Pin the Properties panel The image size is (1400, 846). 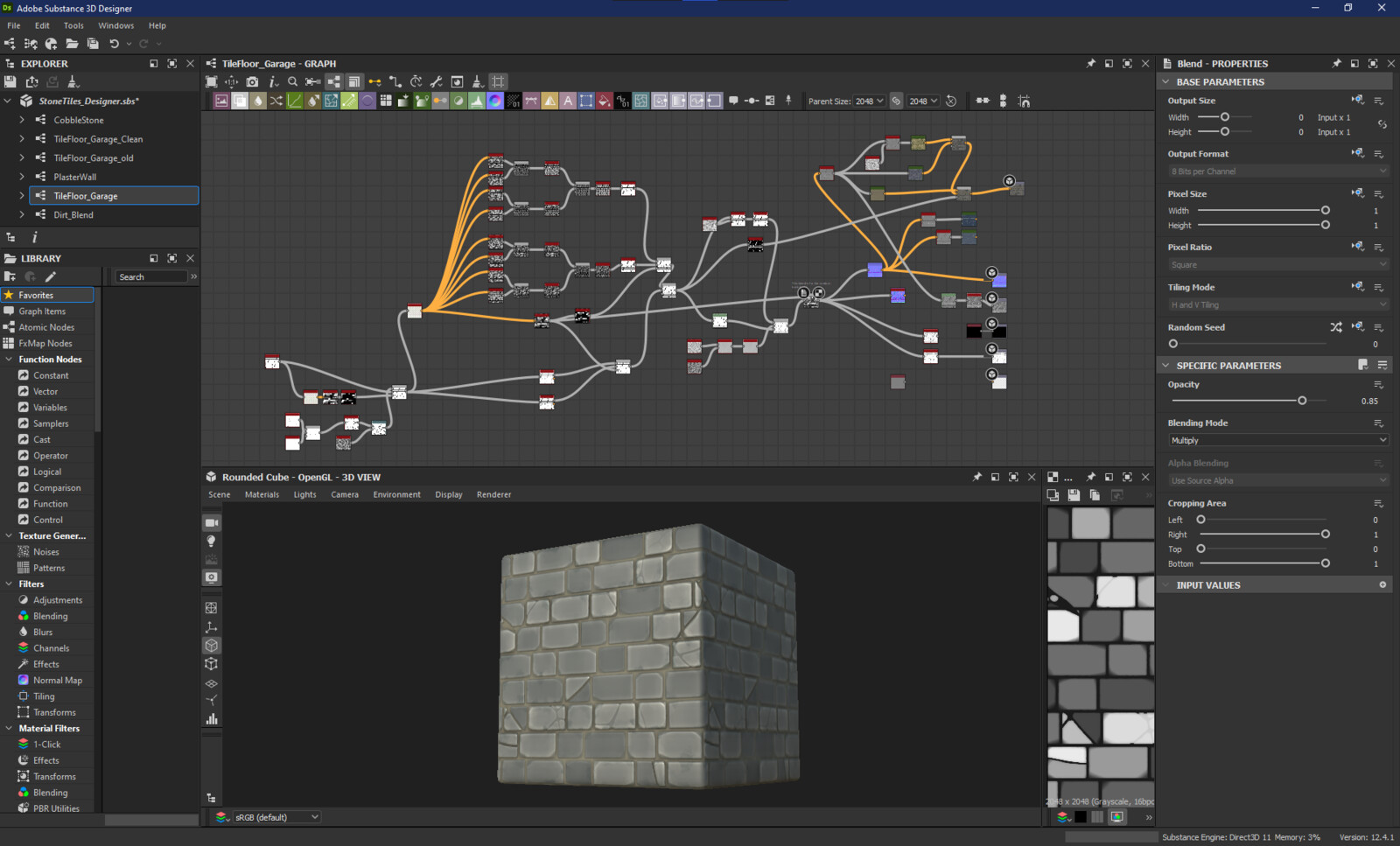click(1336, 64)
